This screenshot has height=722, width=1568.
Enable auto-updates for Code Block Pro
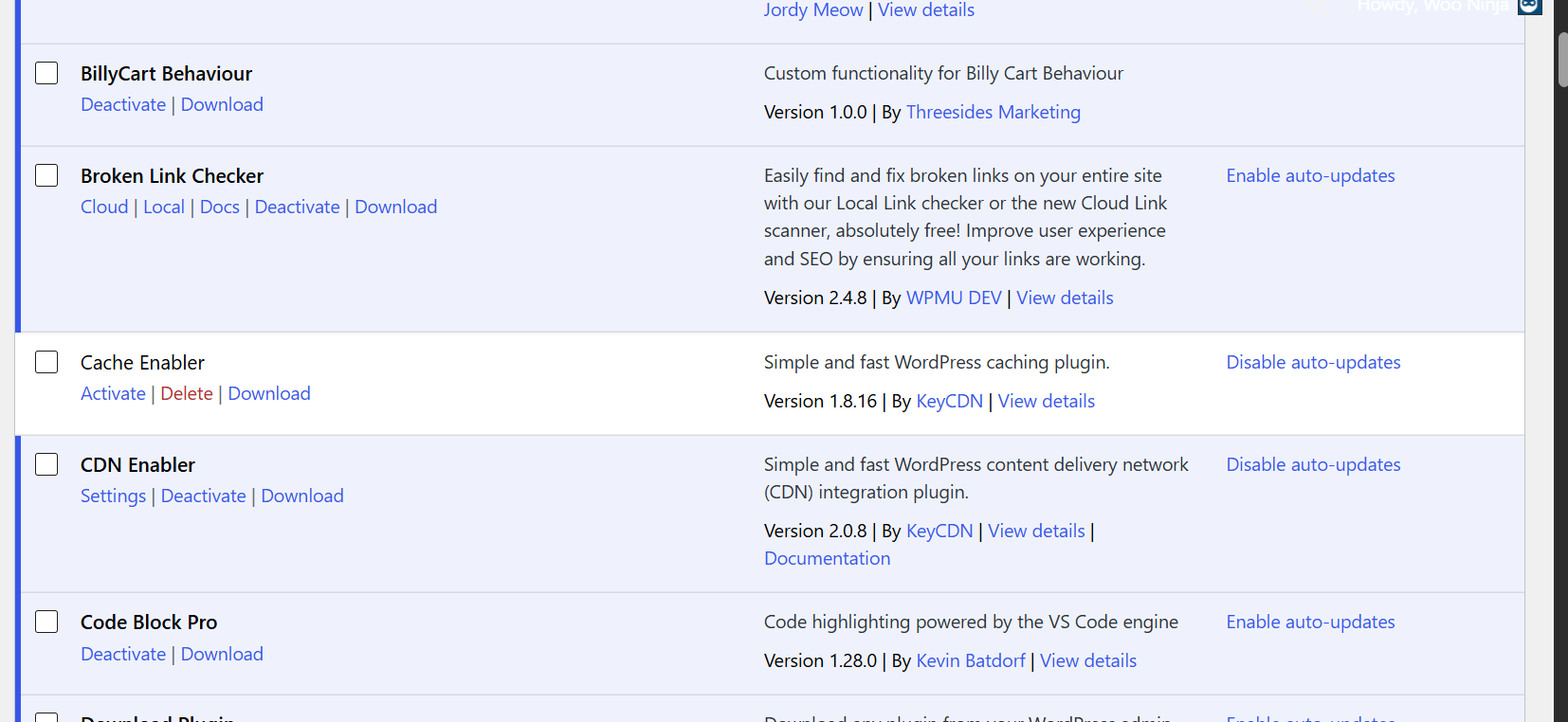point(1310,622)
